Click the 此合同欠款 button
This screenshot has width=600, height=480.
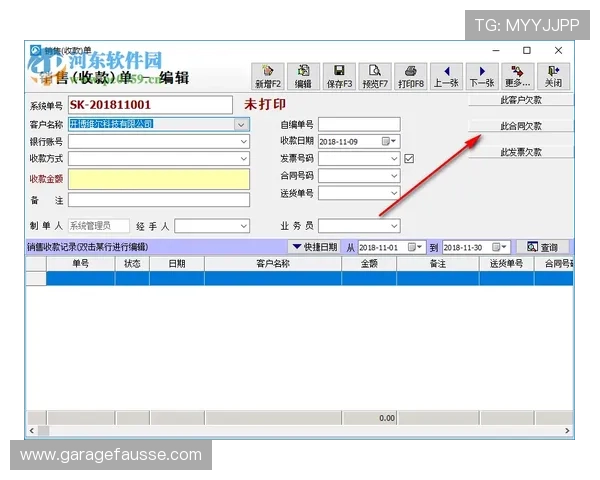pos(521,126)
